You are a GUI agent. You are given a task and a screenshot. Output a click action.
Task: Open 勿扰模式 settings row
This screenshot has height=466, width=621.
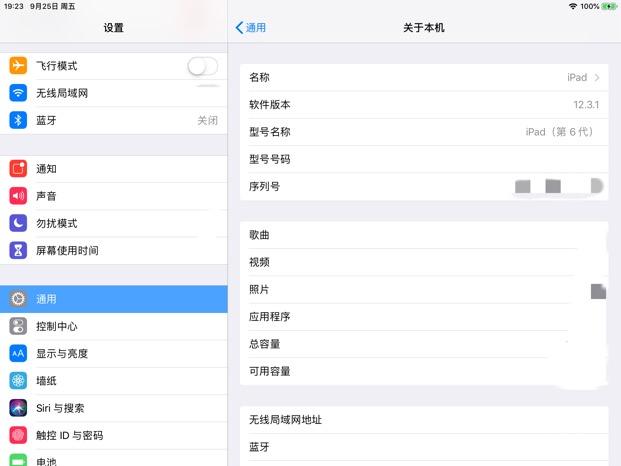click(114, 223)
